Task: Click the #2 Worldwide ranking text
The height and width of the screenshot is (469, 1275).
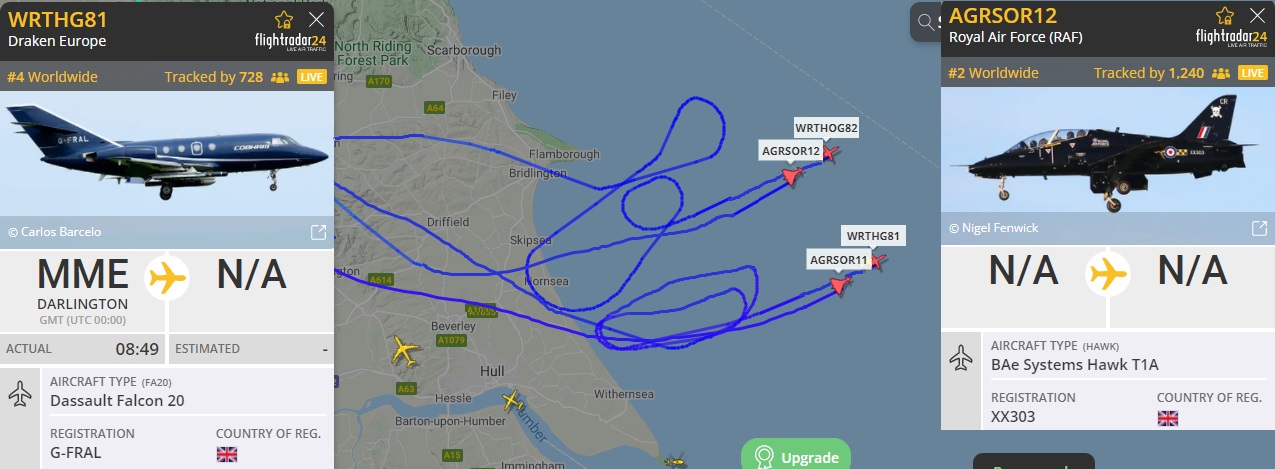Action: 994,73
